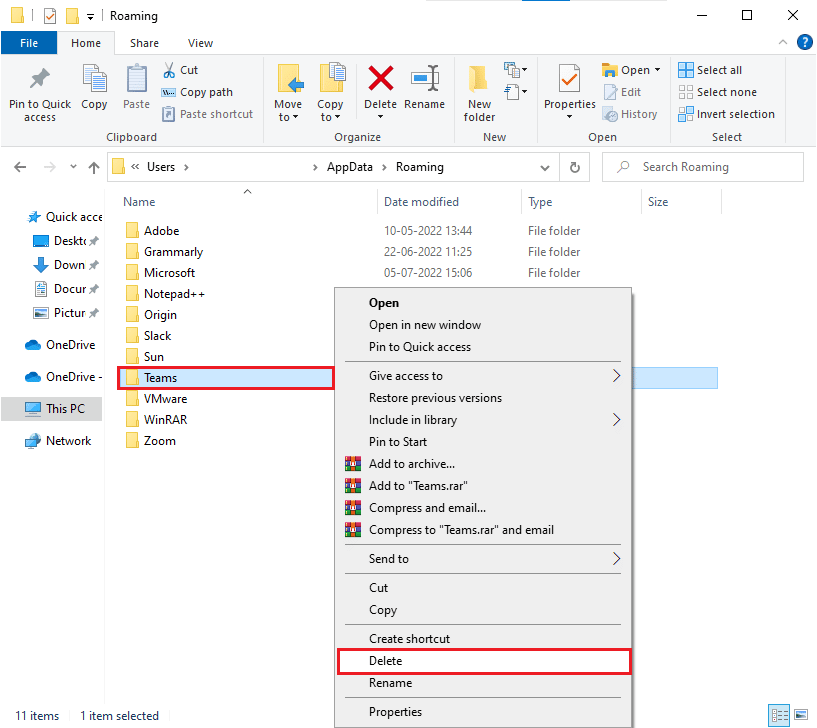Choose Pin to Start menu entry
This screenshot has height=728, width=817.
[398, 442]
